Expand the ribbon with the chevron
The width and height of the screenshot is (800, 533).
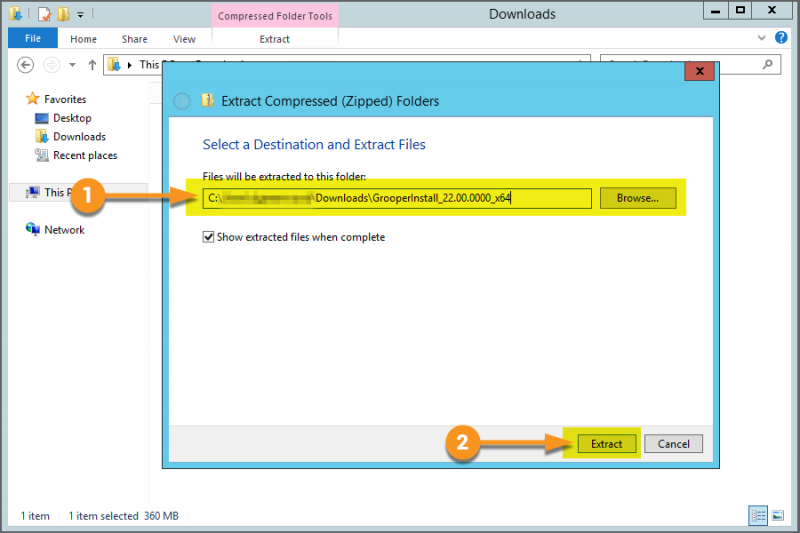point(761,38)
